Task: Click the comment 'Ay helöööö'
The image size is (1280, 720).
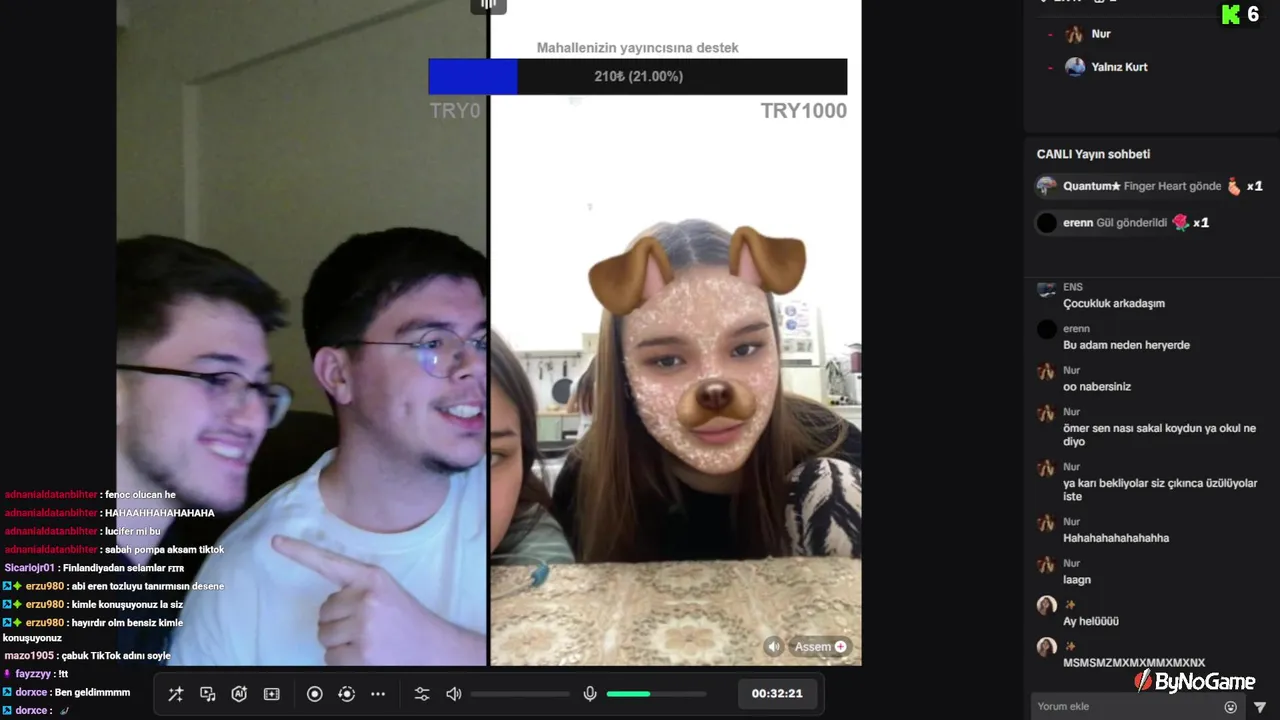Action: click(1091, 622)
